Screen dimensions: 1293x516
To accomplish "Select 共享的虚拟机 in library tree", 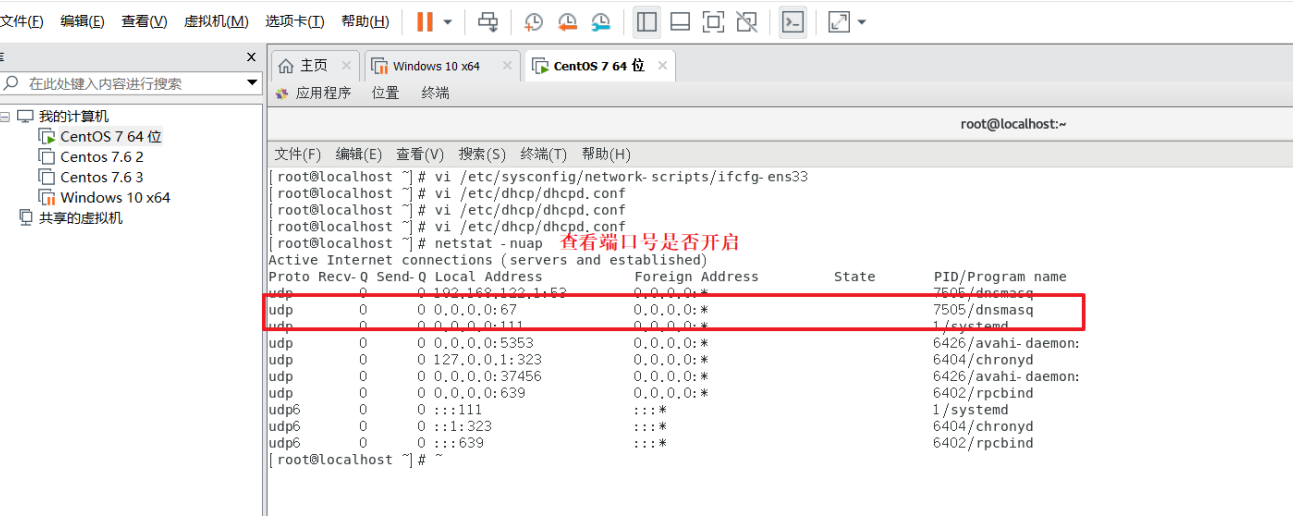I will pyautogui.click(x=81, y=217).
